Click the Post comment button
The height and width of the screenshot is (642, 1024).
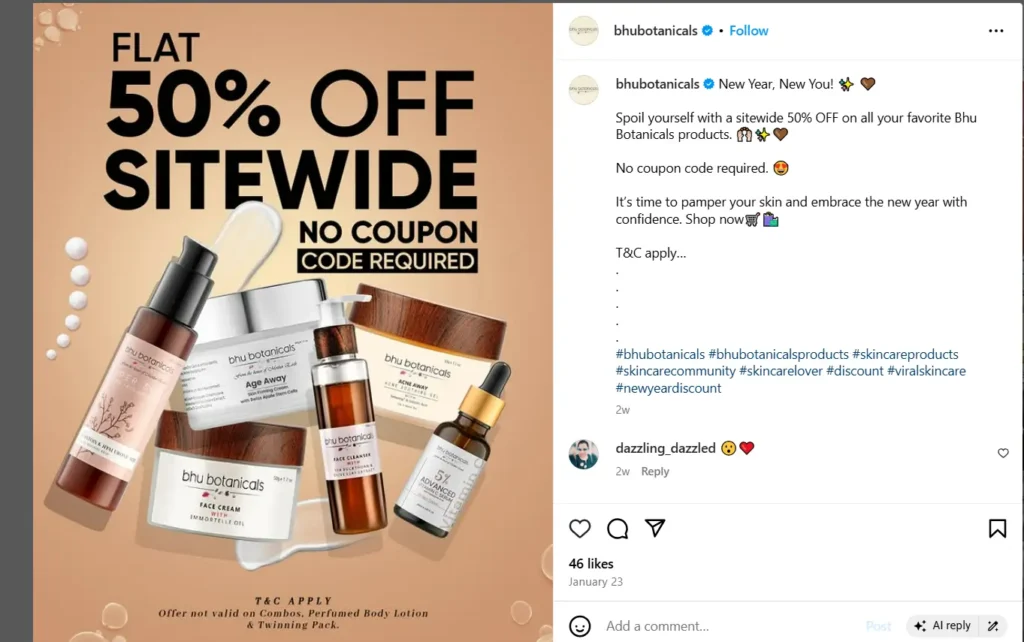[x=878, y=626]
